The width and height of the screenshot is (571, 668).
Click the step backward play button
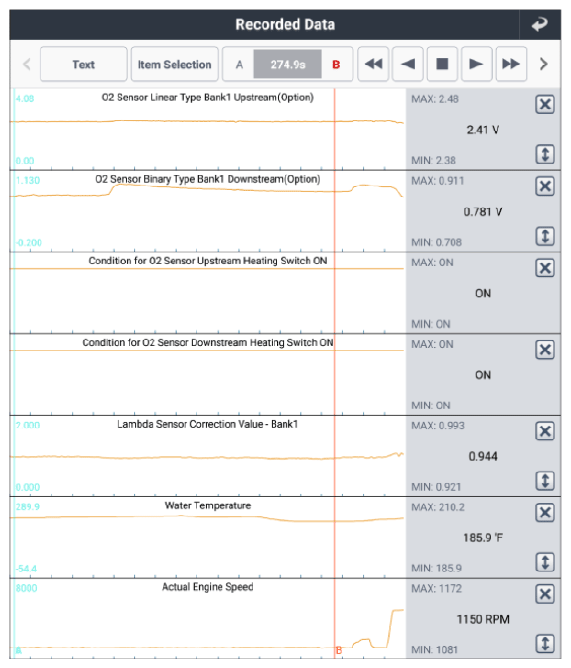click(x=408, y=64)
